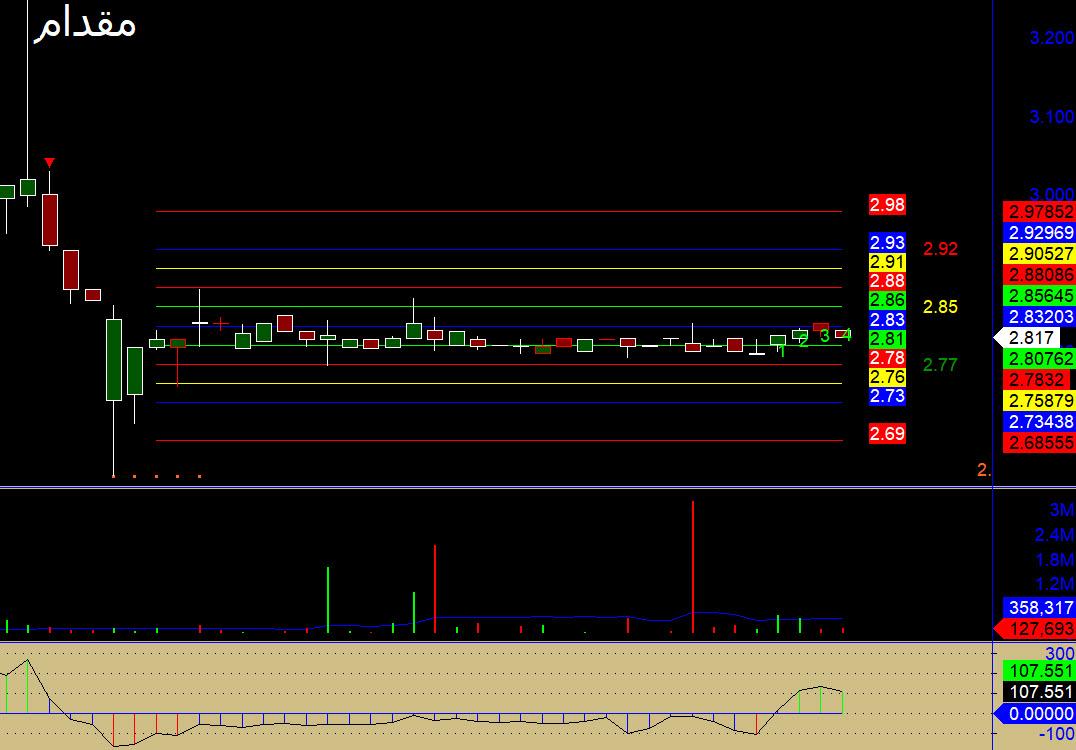Viewport: 1076px width, 750px height.
Task: Select the 2.85645 axis price label
Action: click(x=1040, y=296)
